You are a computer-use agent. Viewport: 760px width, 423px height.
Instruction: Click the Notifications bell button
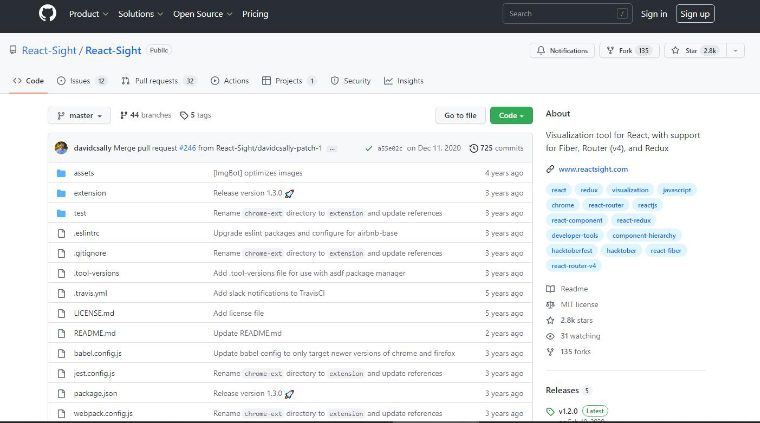tap(562, 50)
